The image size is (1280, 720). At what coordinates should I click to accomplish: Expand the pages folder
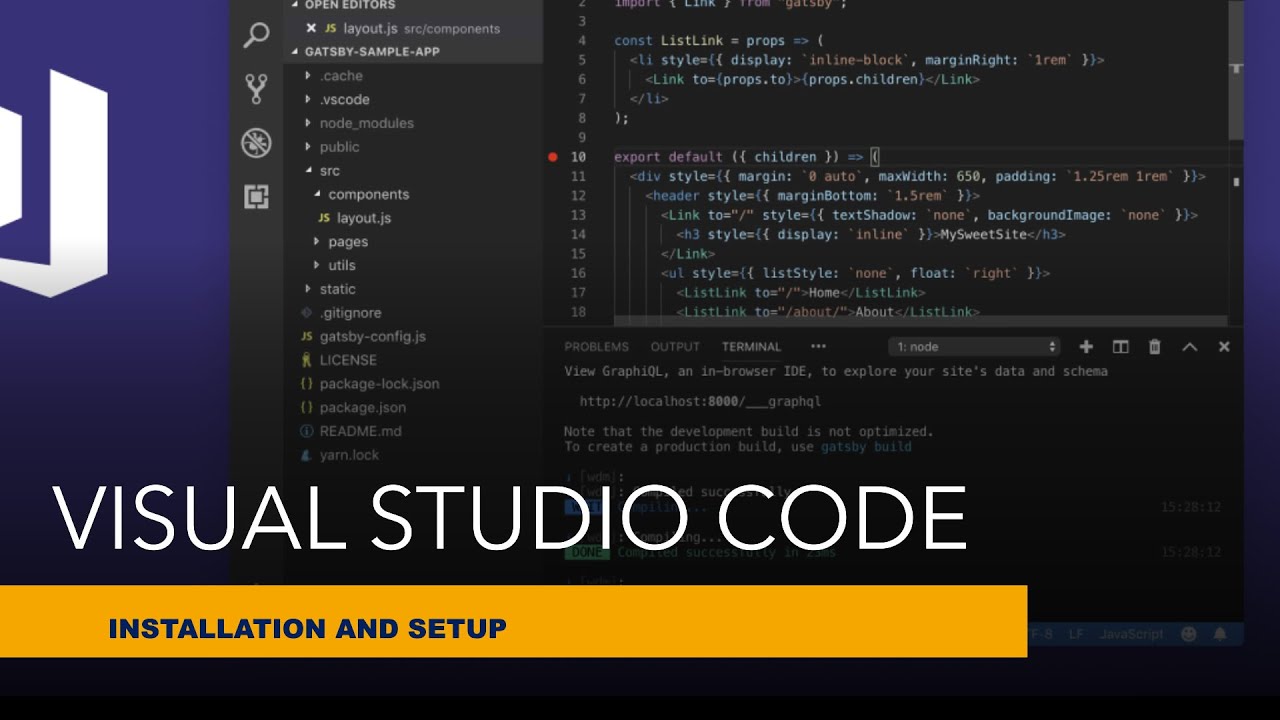(x=317, y=242)
